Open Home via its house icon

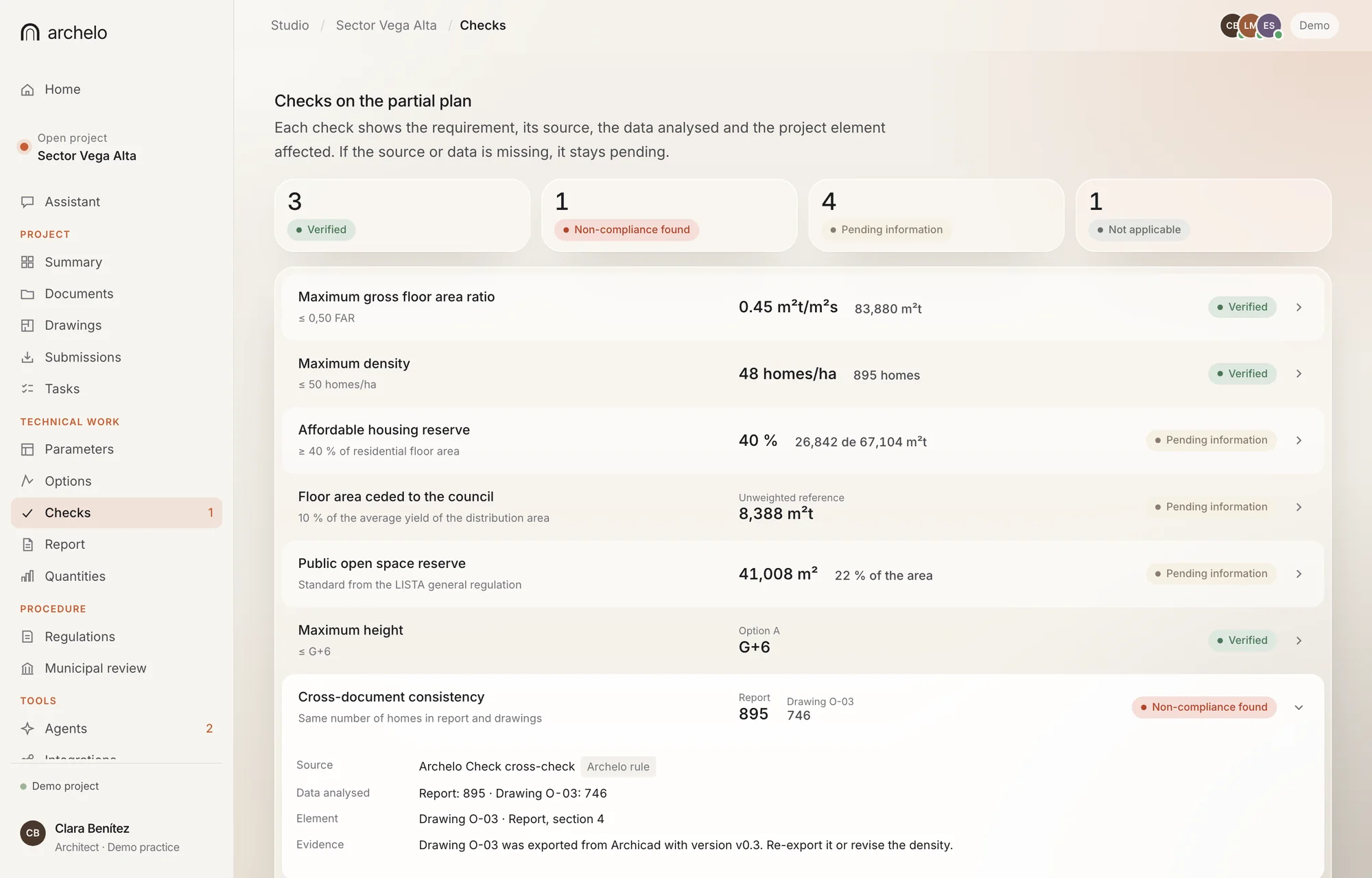(27, 90)
